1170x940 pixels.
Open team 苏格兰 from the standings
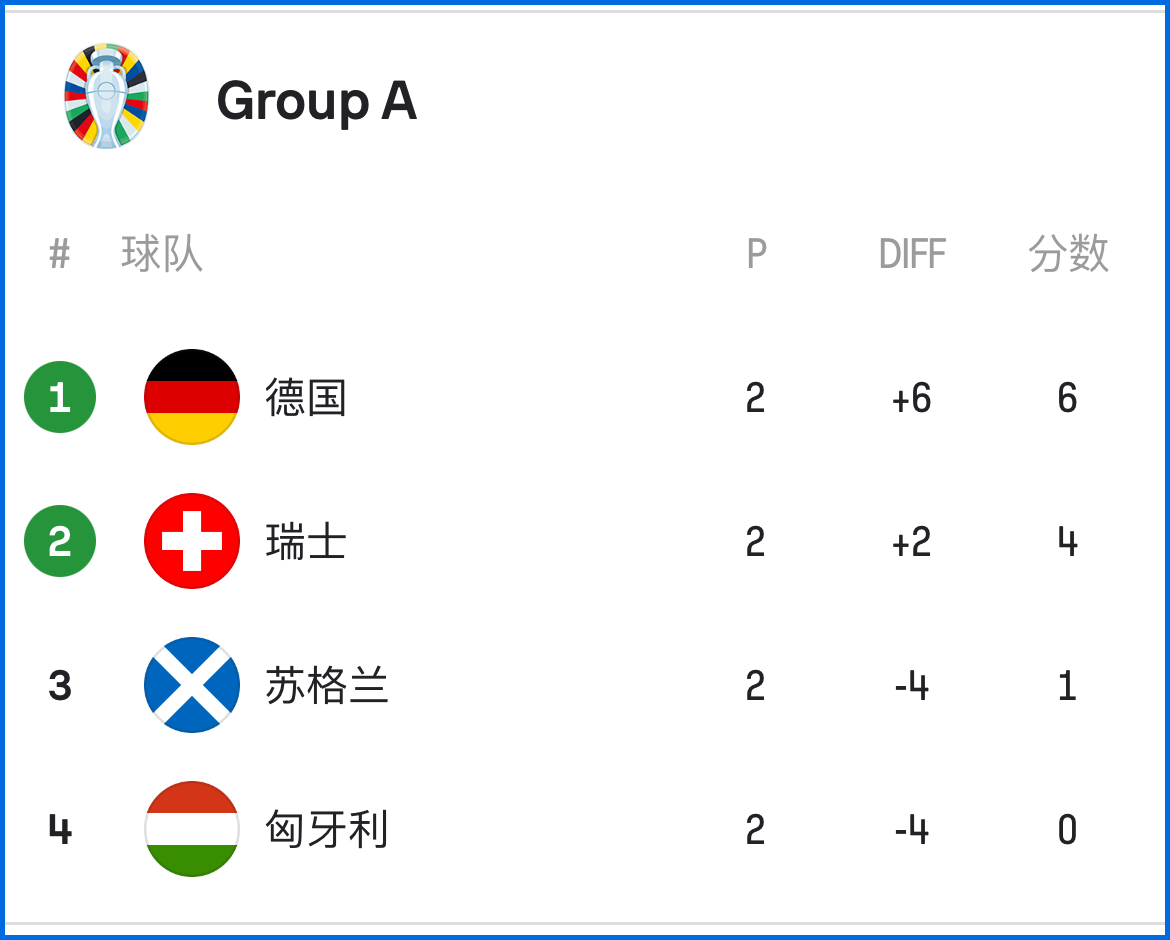[327, 686]
